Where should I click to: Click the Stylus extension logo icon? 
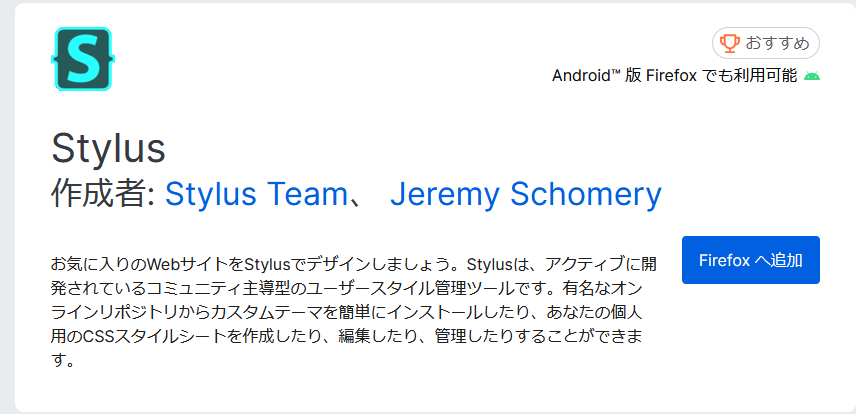coord(83,59)
